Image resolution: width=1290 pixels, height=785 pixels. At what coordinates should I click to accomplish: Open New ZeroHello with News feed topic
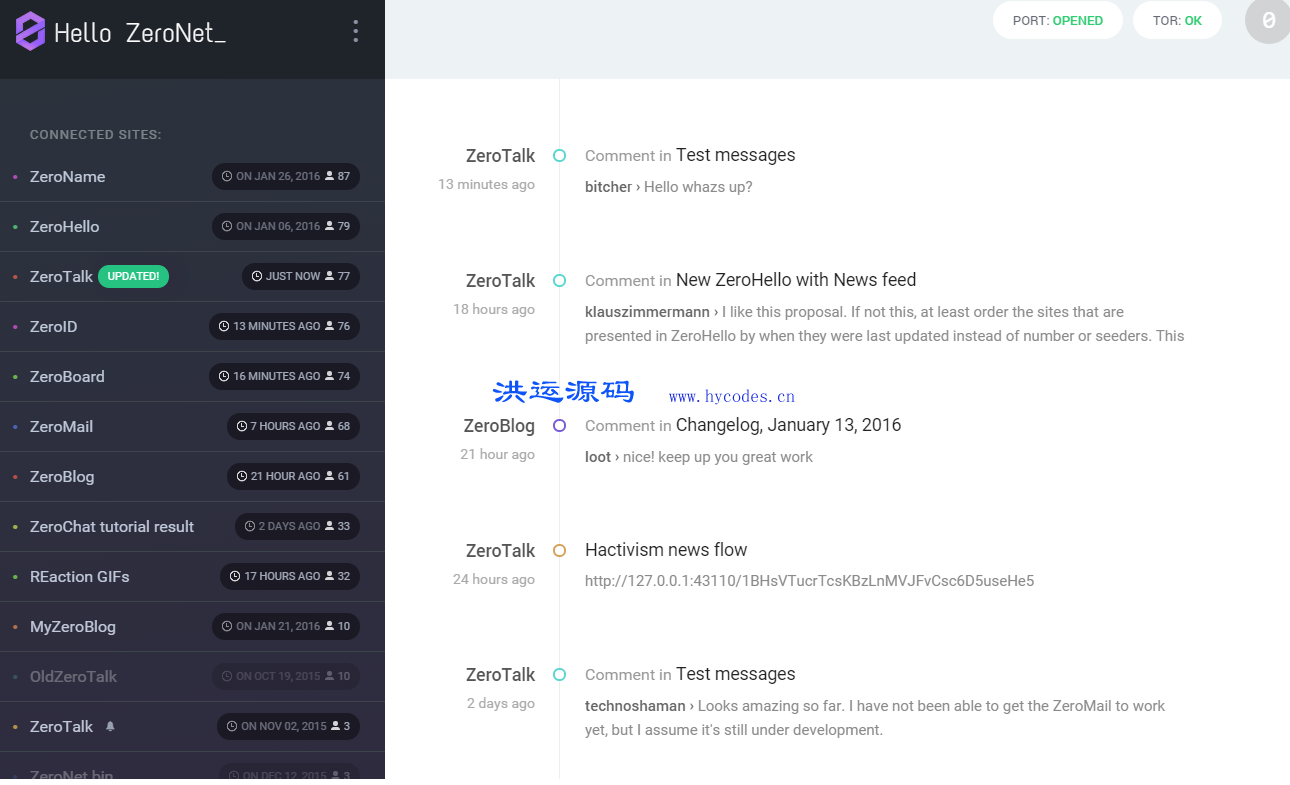tap(796, 280)
